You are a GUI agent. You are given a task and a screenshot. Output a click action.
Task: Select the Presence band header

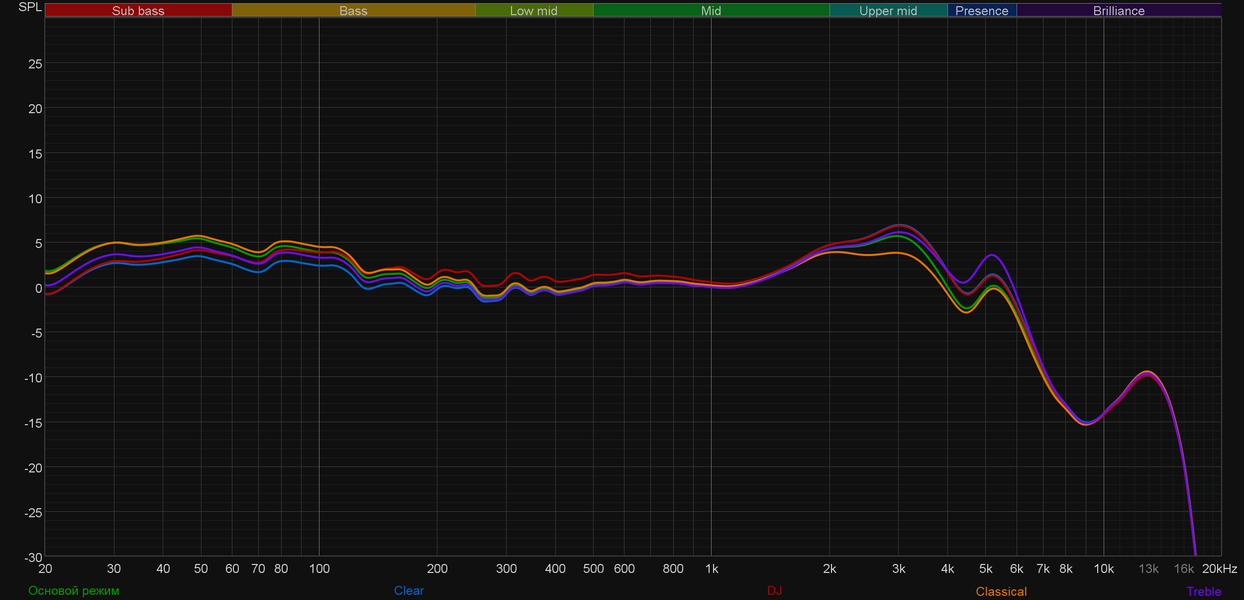click(x=982, y=11)
